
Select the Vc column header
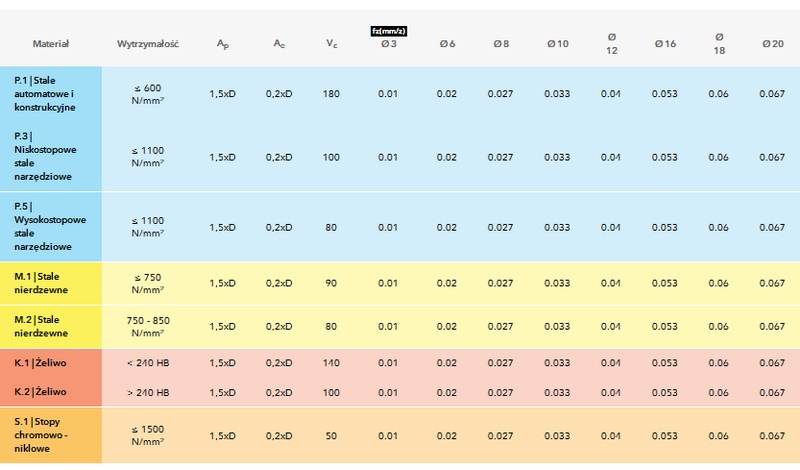[331, 45]
